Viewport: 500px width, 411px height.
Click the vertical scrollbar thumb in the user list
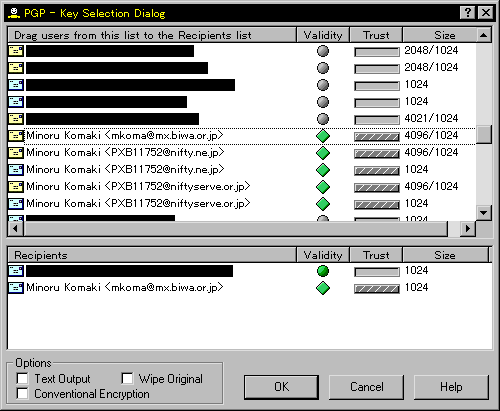point(484,134)
